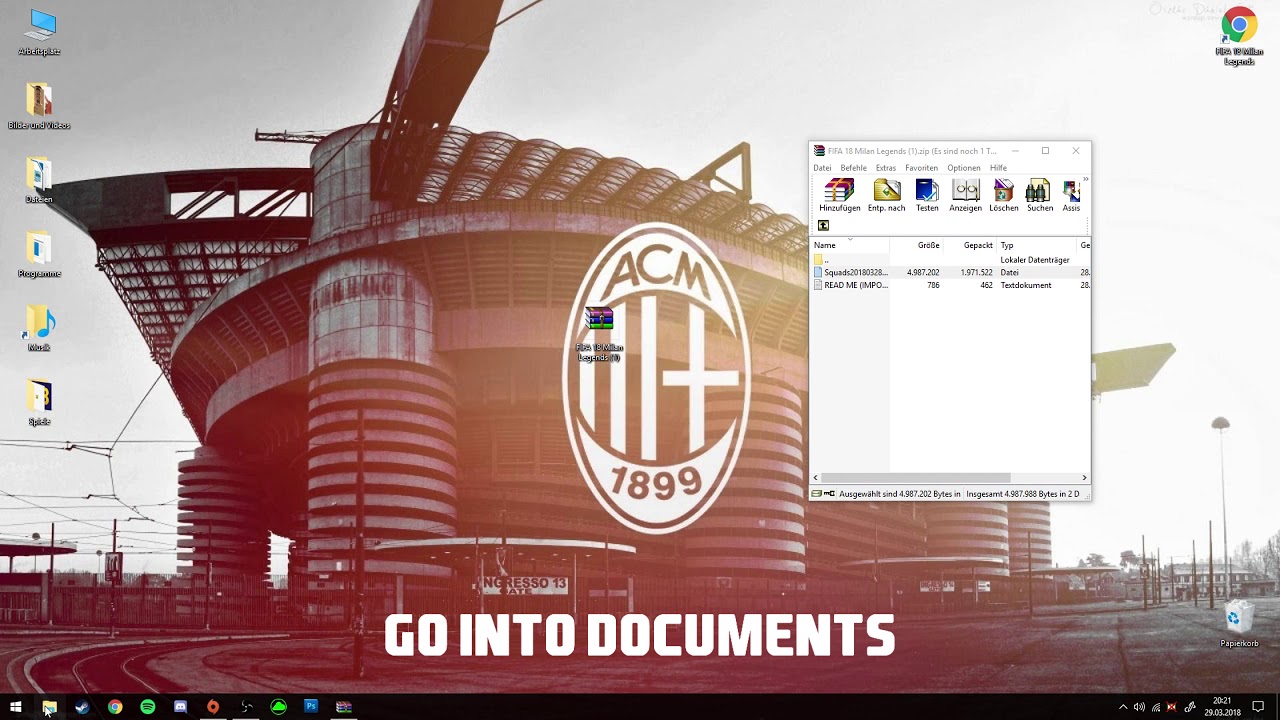
Task: Select the Chrome FIFA 18 Milan Legends shortcut
Action: (1239, 36)
